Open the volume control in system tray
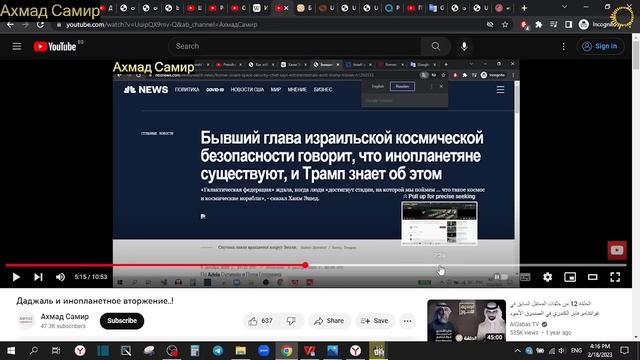The image size is (640, 360). point(561,351)
